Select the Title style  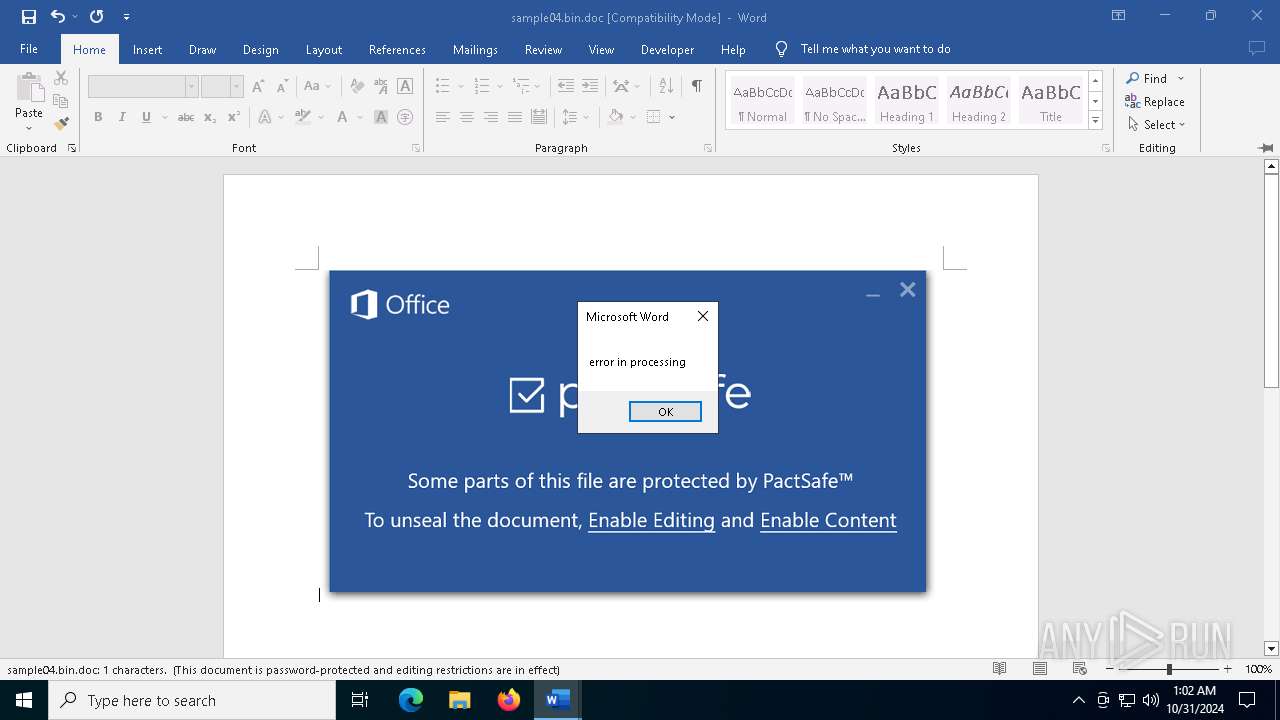coord(1051,102)
